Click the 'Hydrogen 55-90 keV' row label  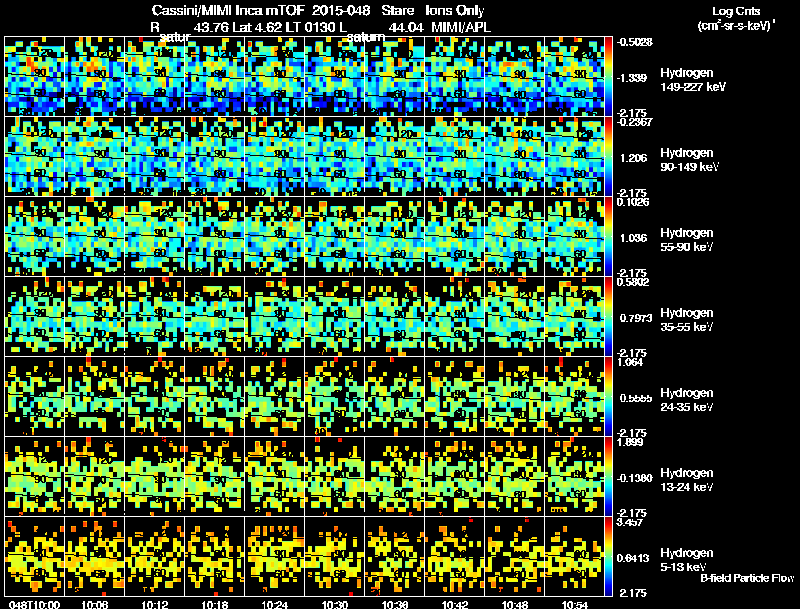pos(687,240)
